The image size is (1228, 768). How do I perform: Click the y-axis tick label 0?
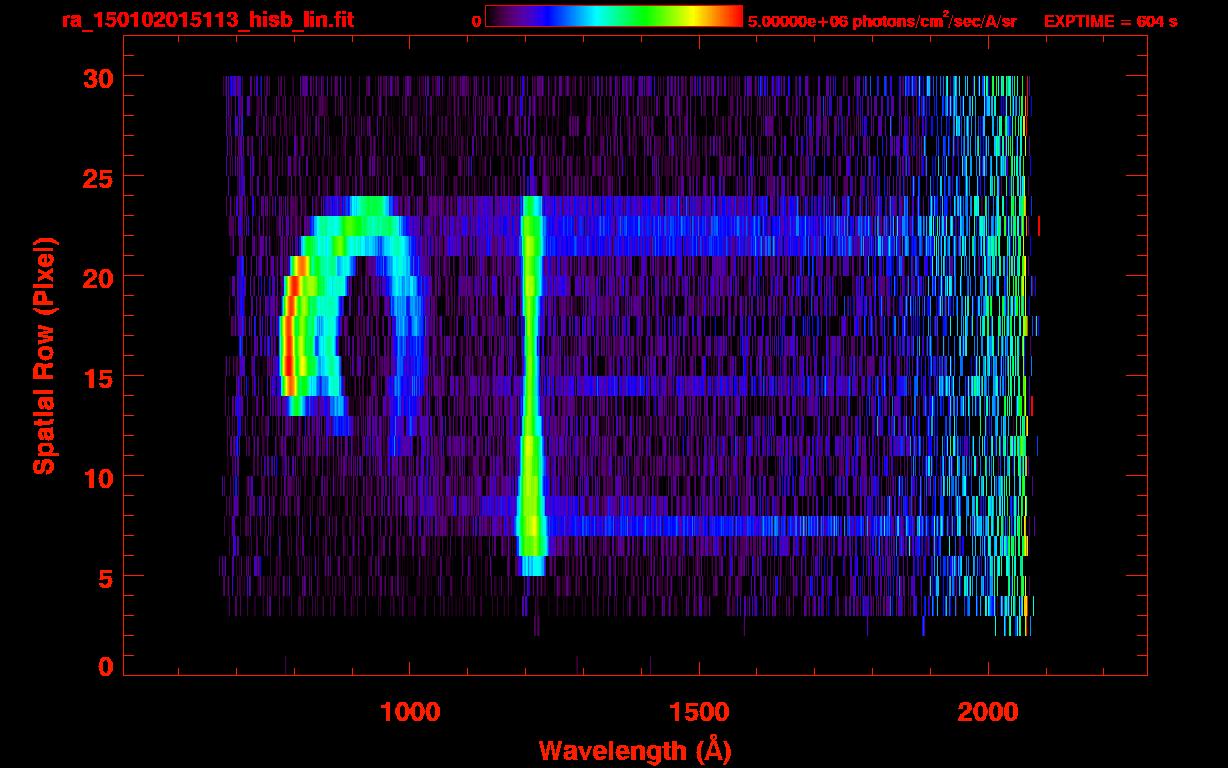coord(106,667)
